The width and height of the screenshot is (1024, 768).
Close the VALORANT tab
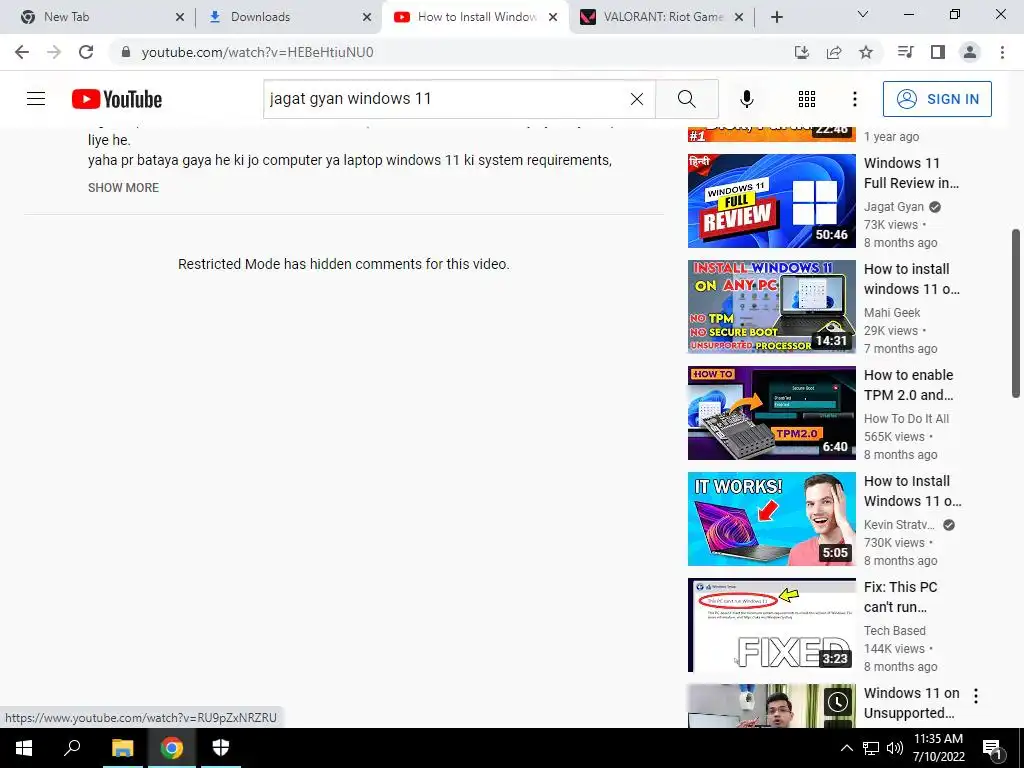(739, 17)
